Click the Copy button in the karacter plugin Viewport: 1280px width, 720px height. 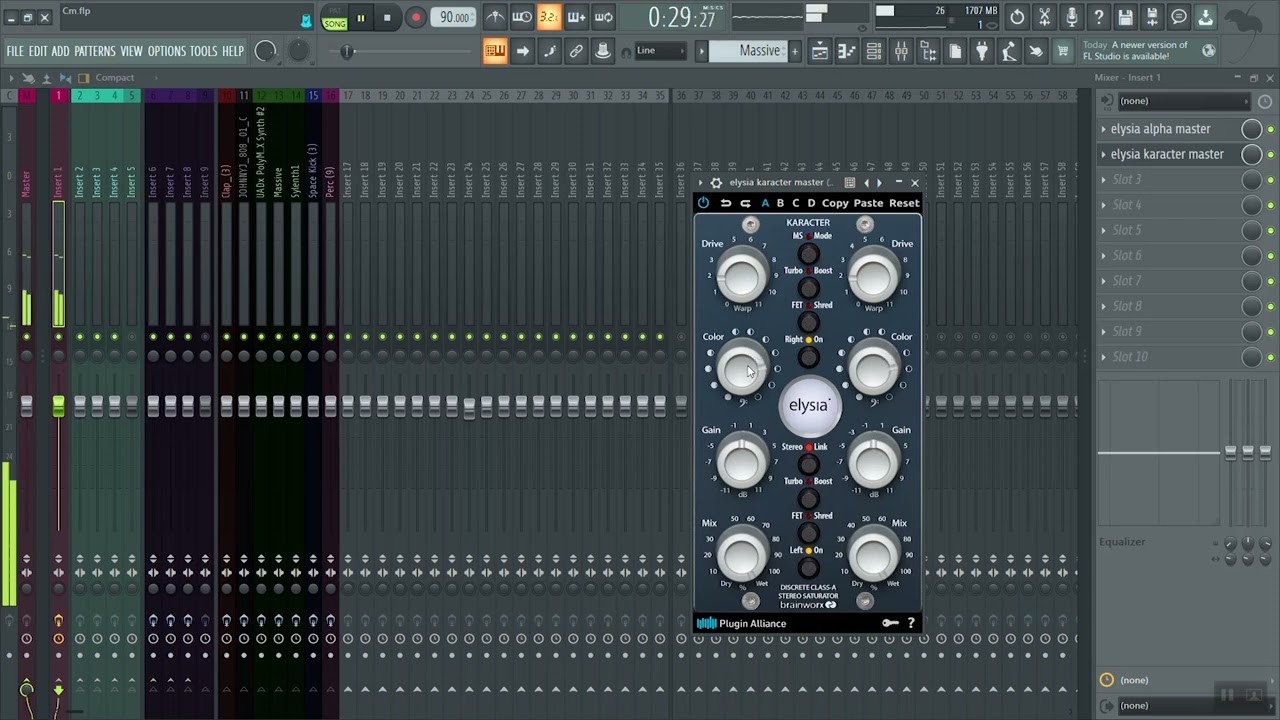835,203
